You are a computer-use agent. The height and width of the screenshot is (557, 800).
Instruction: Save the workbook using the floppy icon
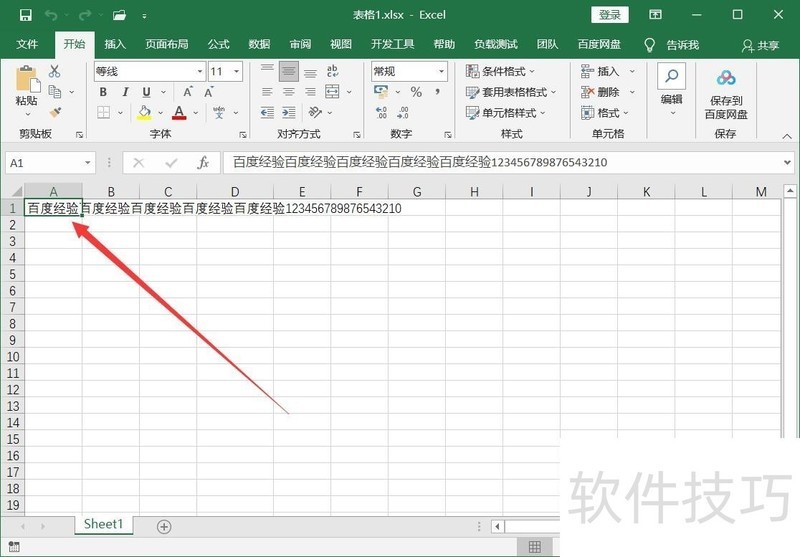(x=26, y=15)
